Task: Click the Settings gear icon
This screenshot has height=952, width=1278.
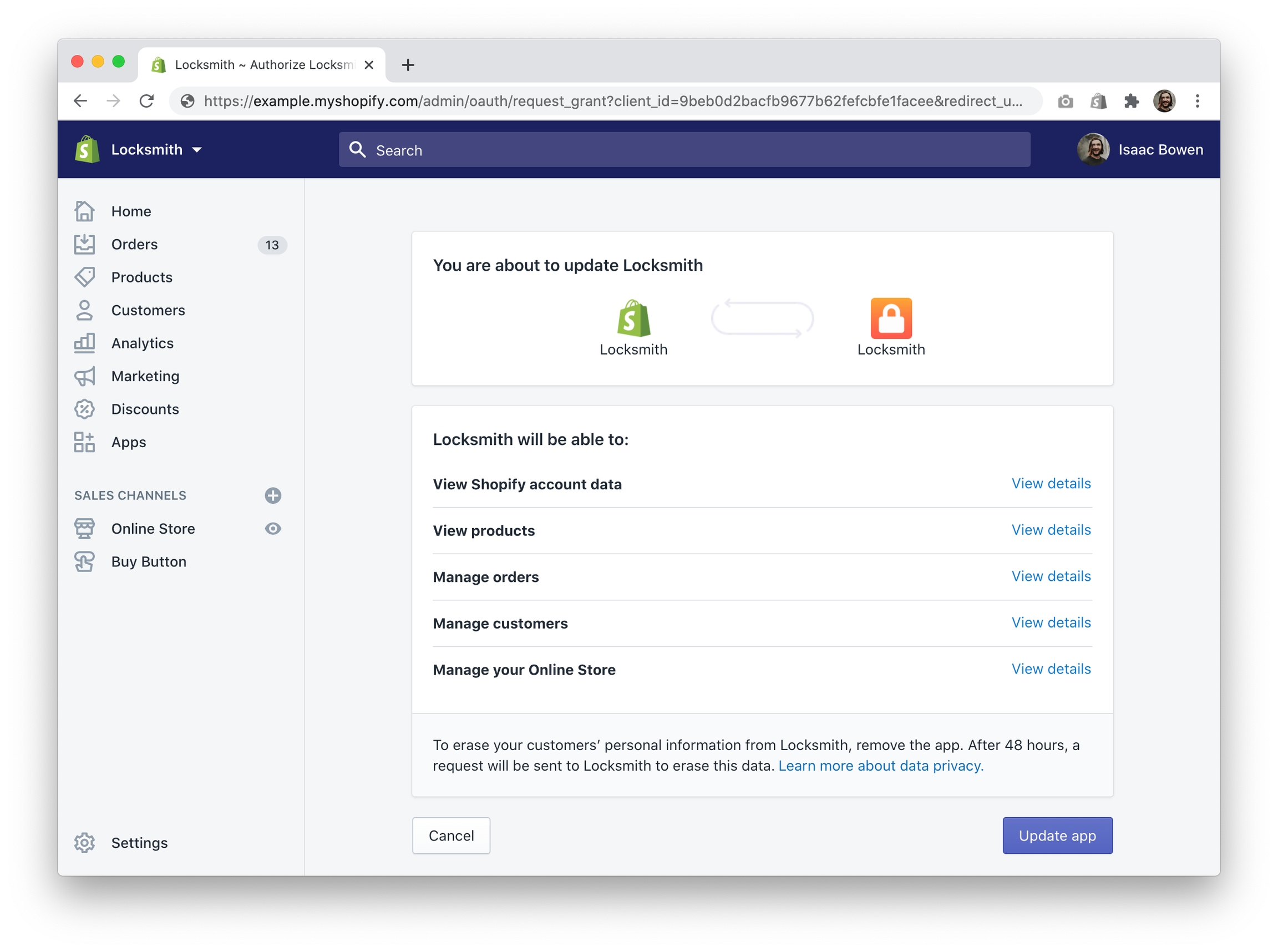Action: [84, 843]
